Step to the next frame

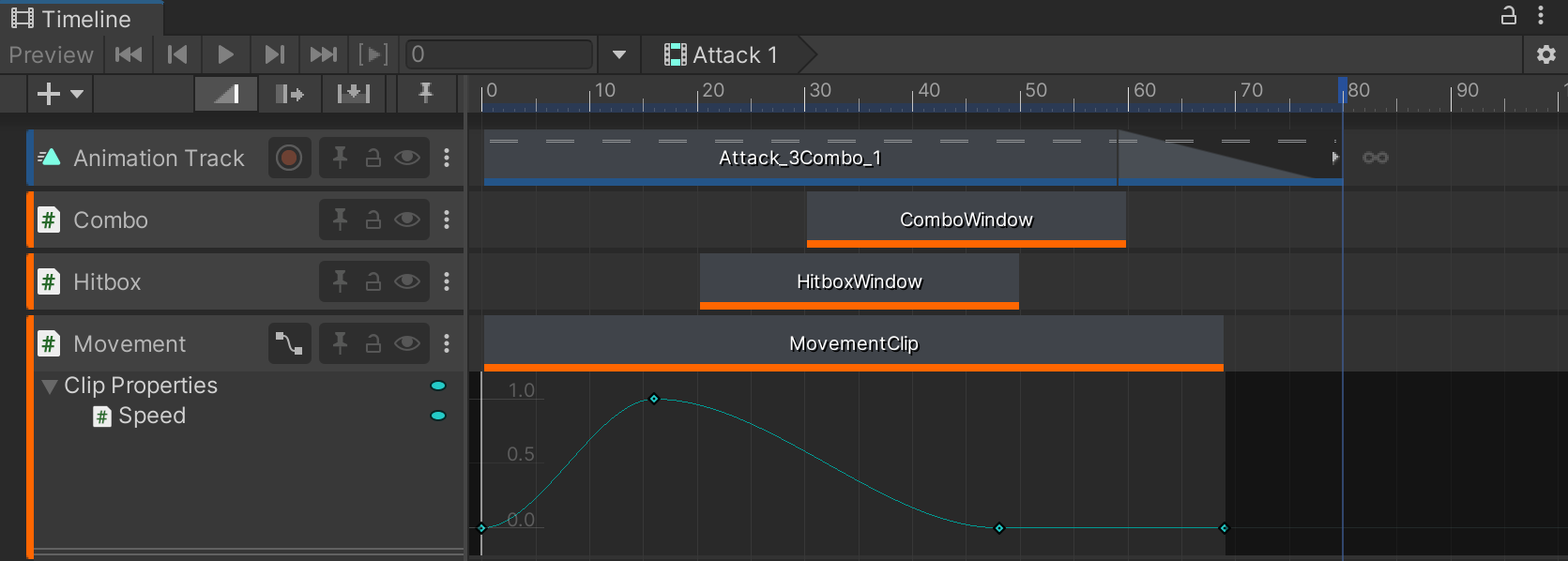pos(274,55)
